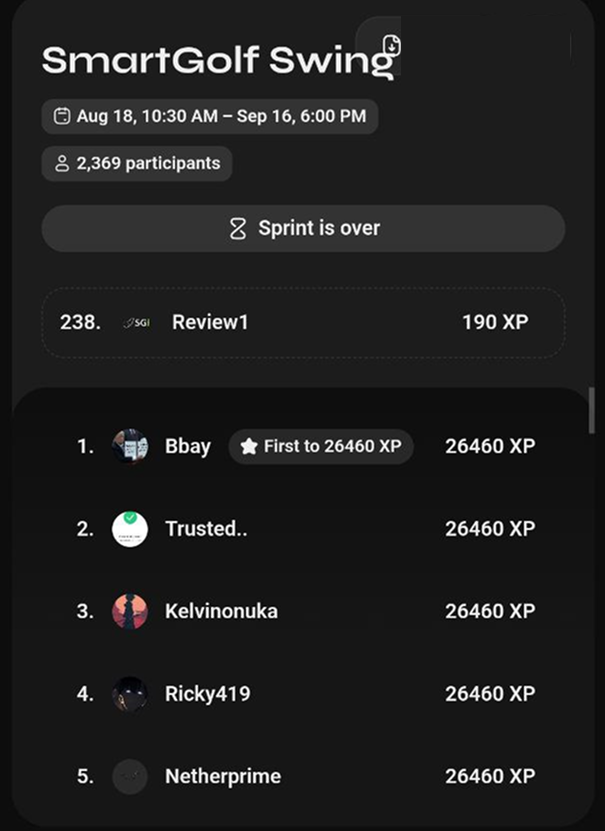Screen dimensions: 605x831
Task: Click the participants person icon
Action: 62,163
